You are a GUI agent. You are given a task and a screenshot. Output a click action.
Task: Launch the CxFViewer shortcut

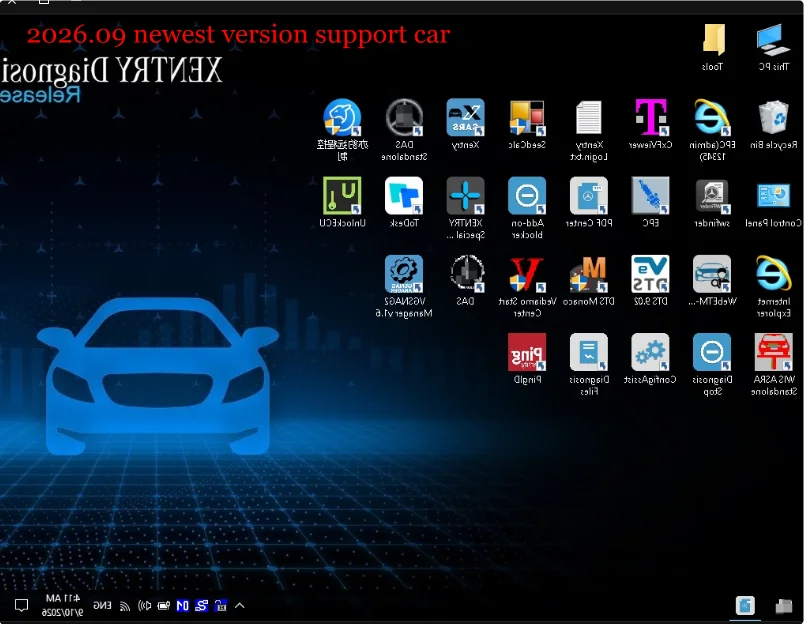650,125
